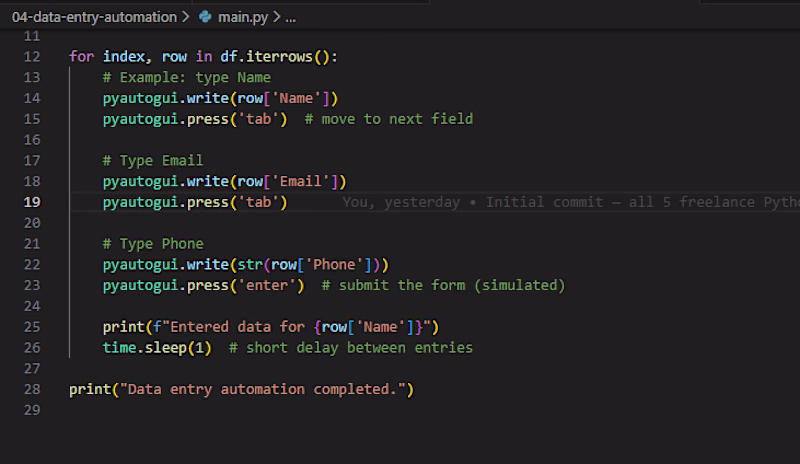Expand the breadcrumb ellipsis after main.py
800x464 pixels.
[x=291, y=17]
